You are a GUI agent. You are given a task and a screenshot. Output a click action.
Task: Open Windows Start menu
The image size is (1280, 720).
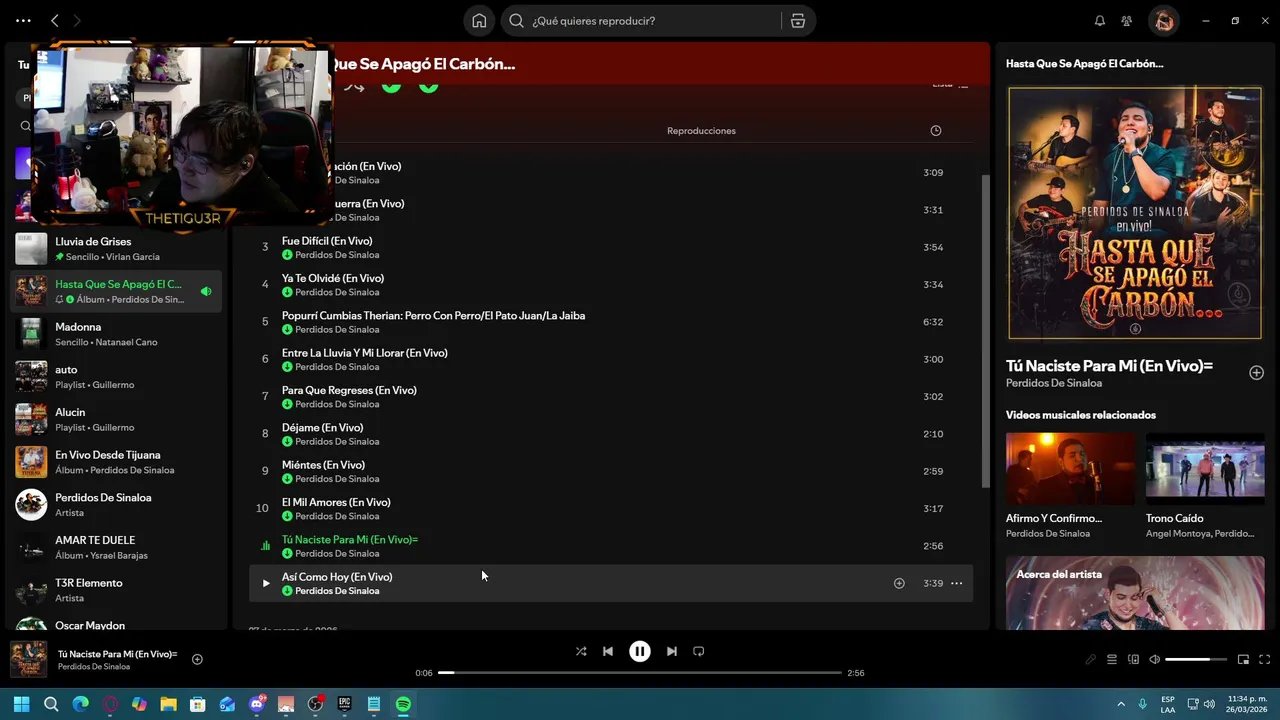tap(21, 704)
